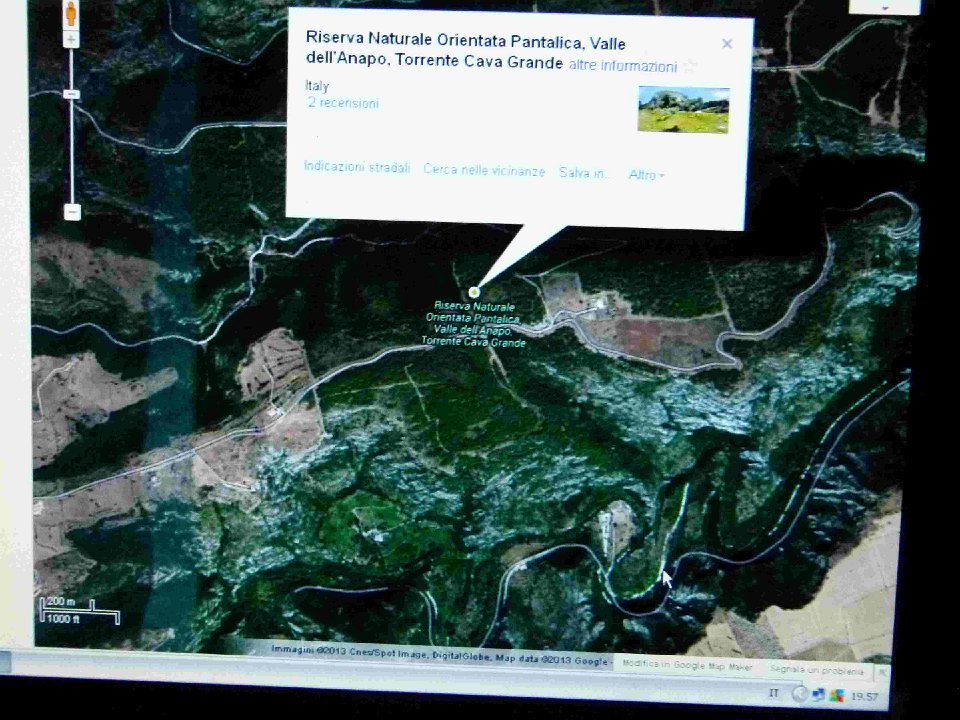This screenshot has width=960, height=720.
Task: Select the Street View pegman icon
Action: click(71, 13)
